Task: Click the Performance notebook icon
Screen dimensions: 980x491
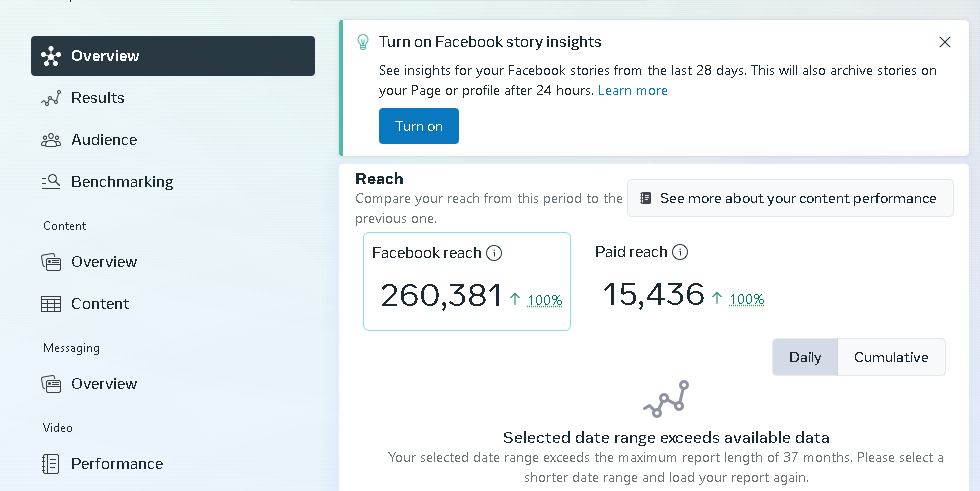Action: click(51, 464)
